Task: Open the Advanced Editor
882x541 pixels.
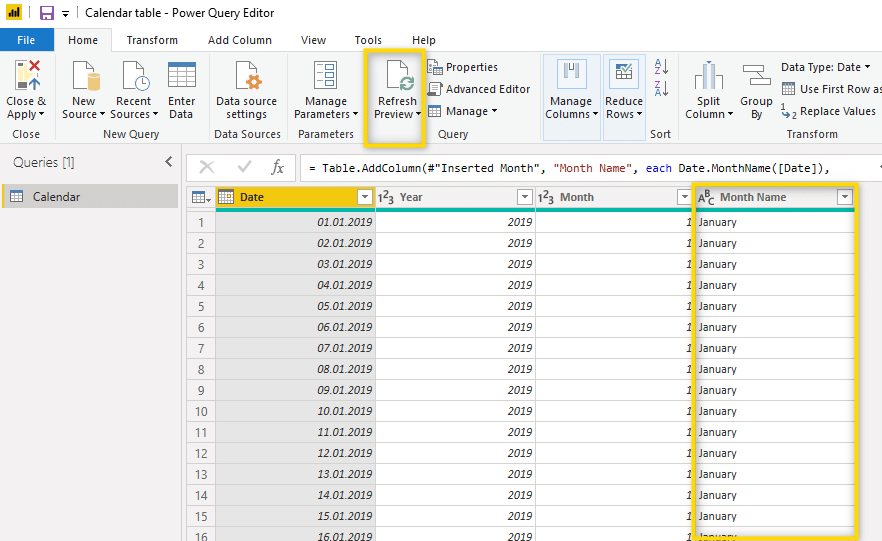Action: (478, 89)
